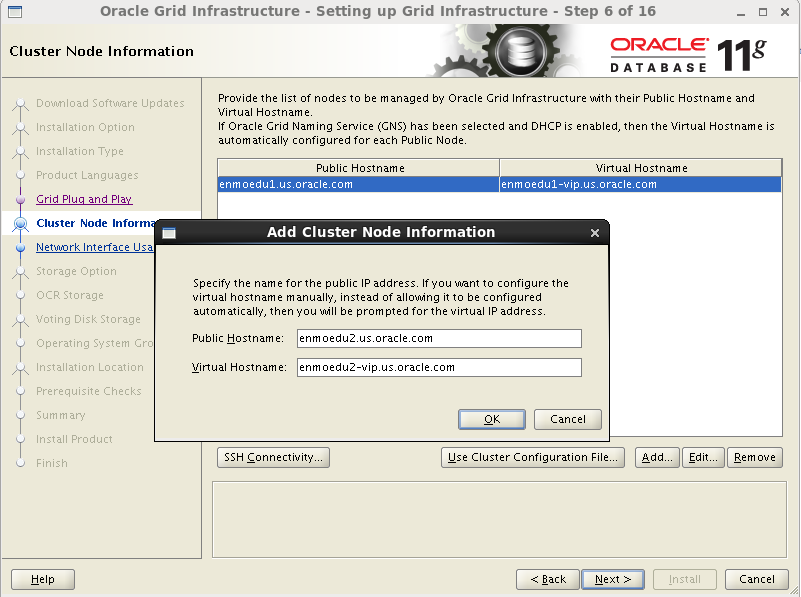Screen dimensions: 801x597
Task: Click the Storage Option step
Action: click(76, 271)
